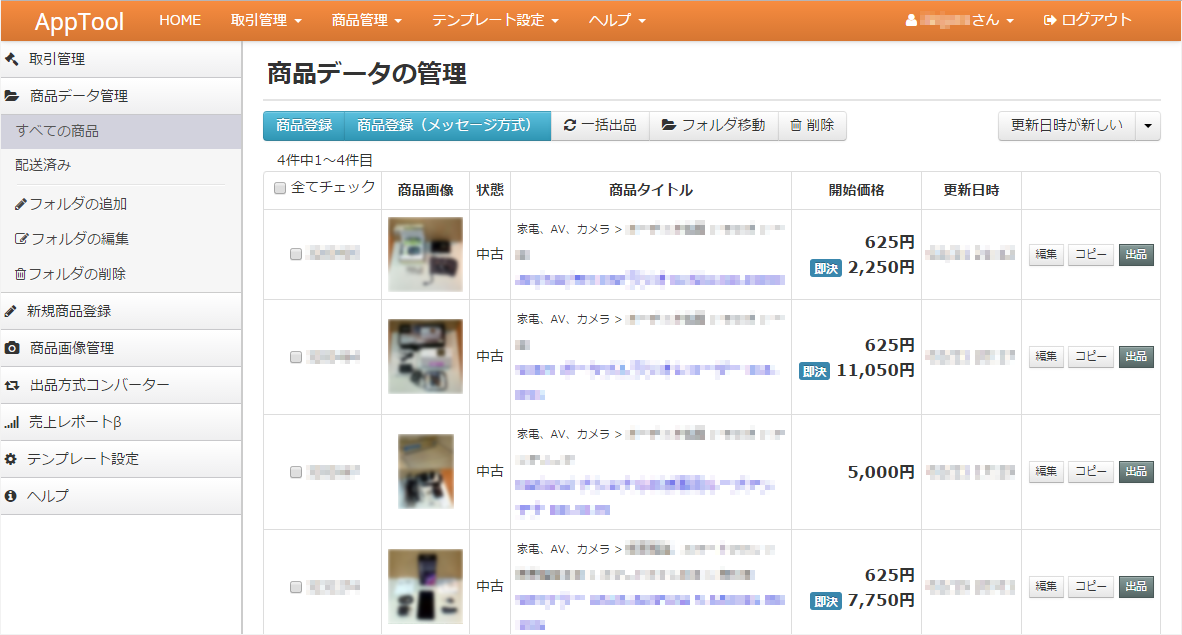Click 出品 button for the 5,000円 item
Viewport: 1182px width, 635px height.
pos(1136,471)
